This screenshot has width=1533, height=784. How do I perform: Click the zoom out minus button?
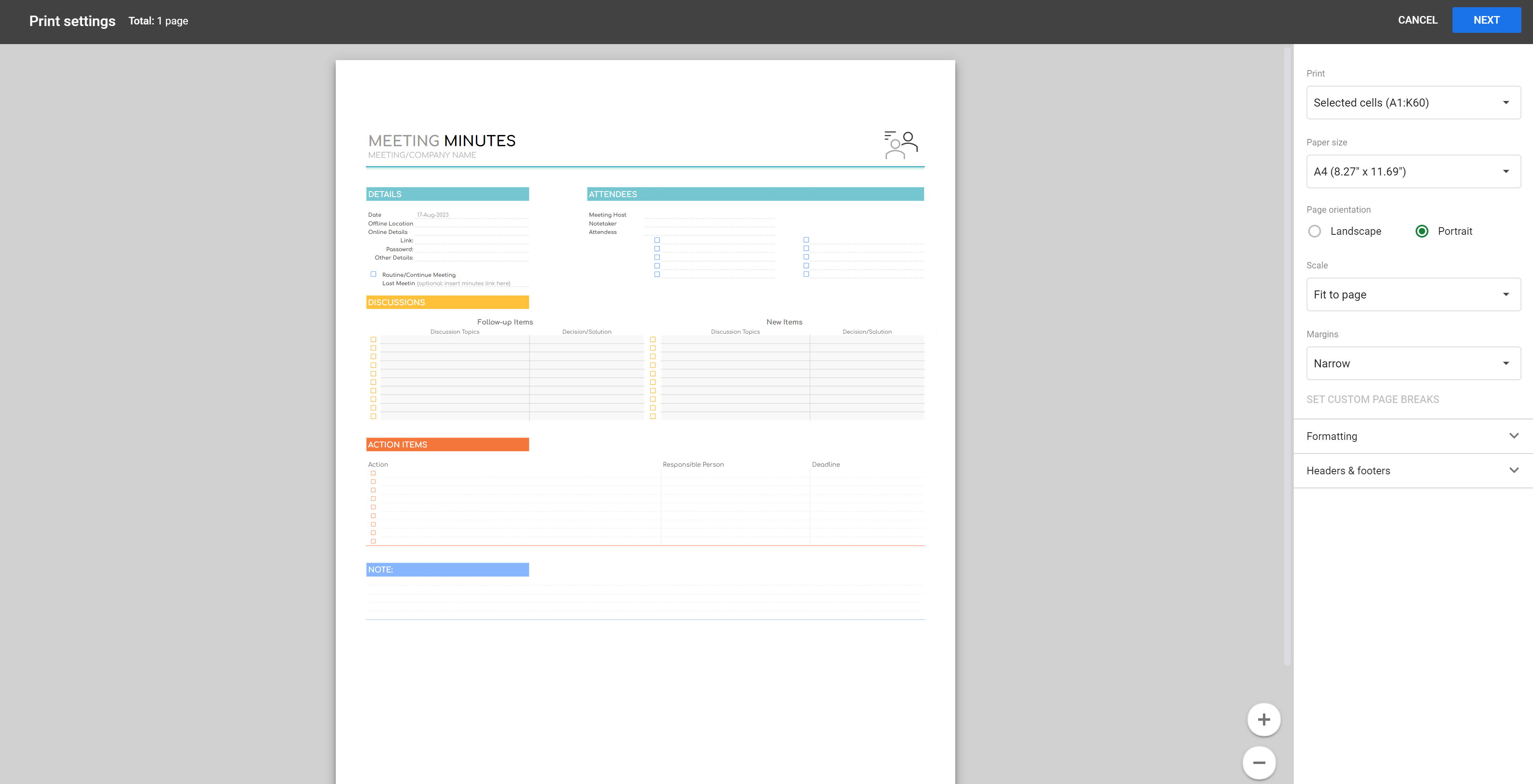coord(1259,763)
